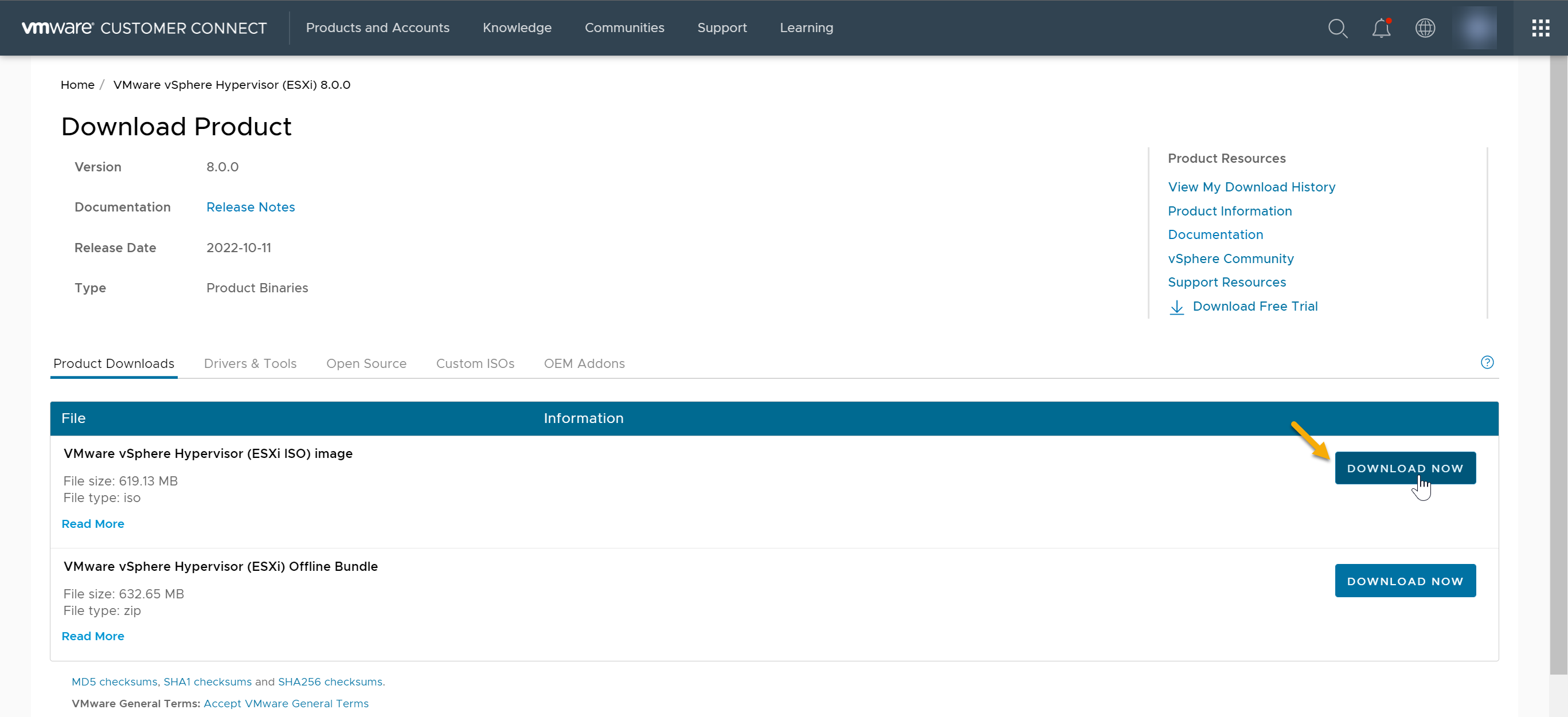This screenshot has width=1568, height=717.
Task: Click the release date 2022-10-11
Action: coord(238,248)
